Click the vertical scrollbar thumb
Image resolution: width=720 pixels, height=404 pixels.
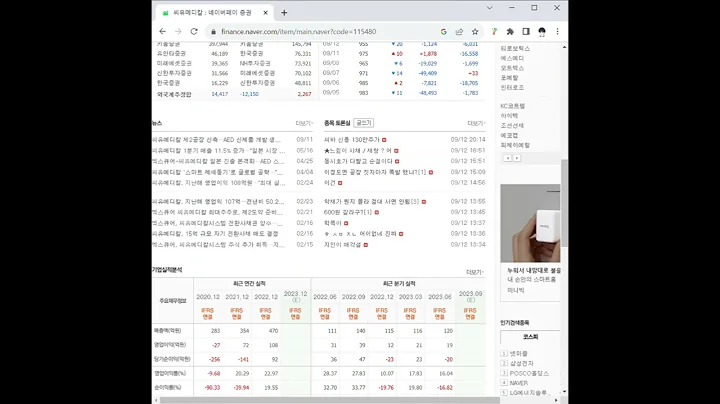point(564,203)
